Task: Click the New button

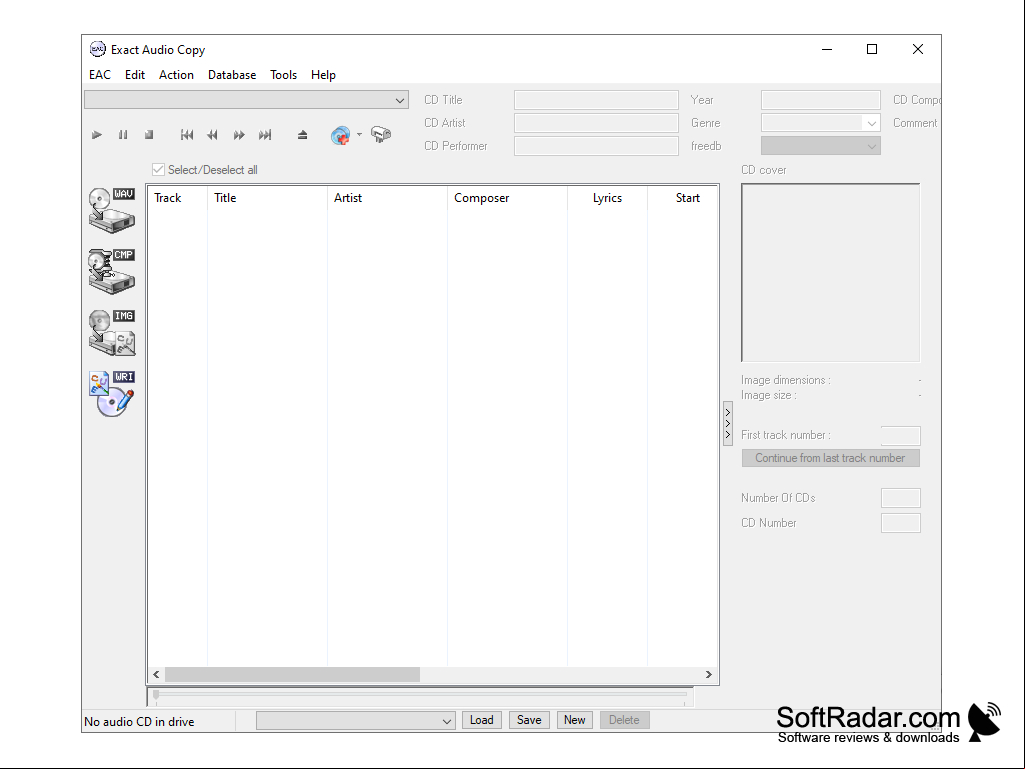Action: point(575,720)
